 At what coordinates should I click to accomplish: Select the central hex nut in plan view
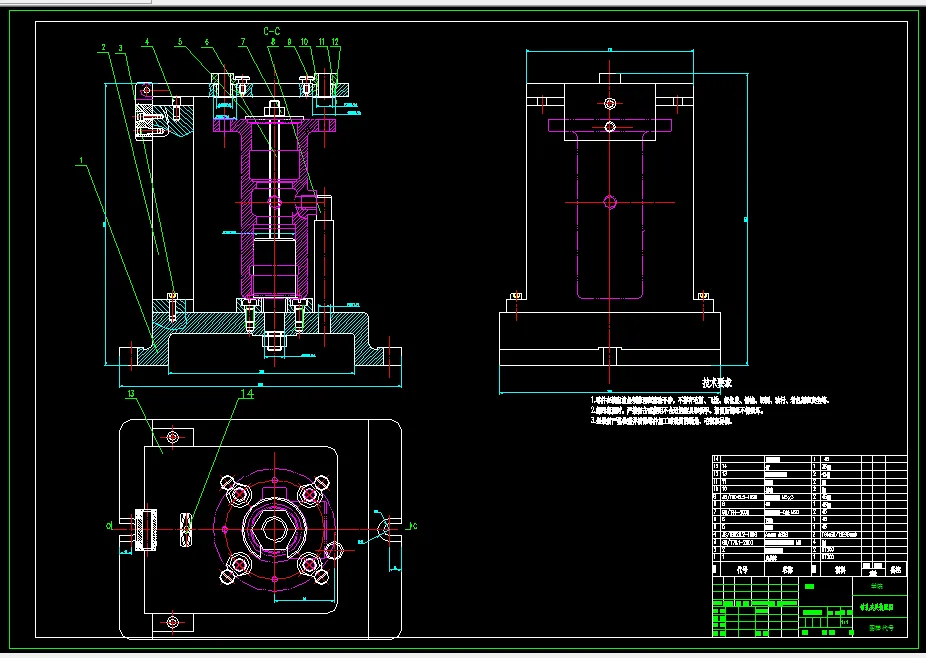coord(274,527)
